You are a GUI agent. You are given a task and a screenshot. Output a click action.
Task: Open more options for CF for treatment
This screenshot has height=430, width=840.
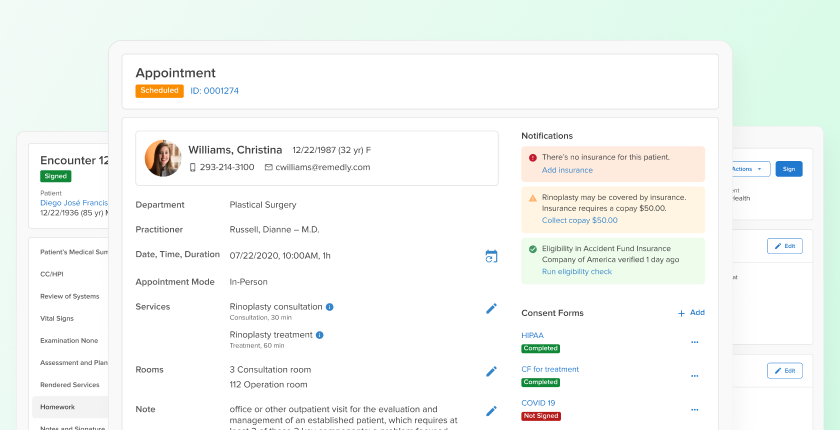pyautogui.click(x=694, y=376)
